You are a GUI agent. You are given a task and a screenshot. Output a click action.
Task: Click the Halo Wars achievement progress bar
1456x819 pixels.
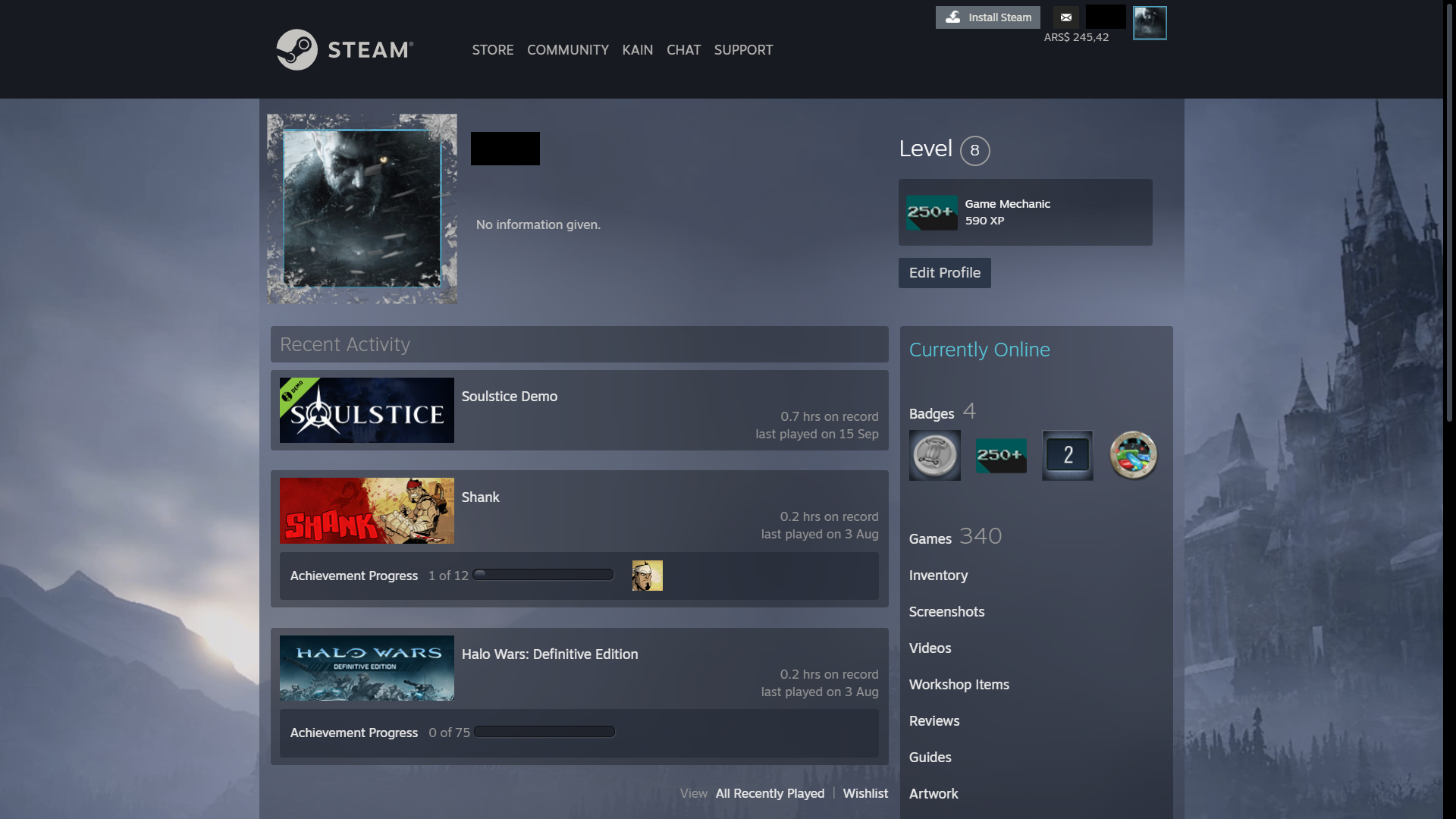544,732
